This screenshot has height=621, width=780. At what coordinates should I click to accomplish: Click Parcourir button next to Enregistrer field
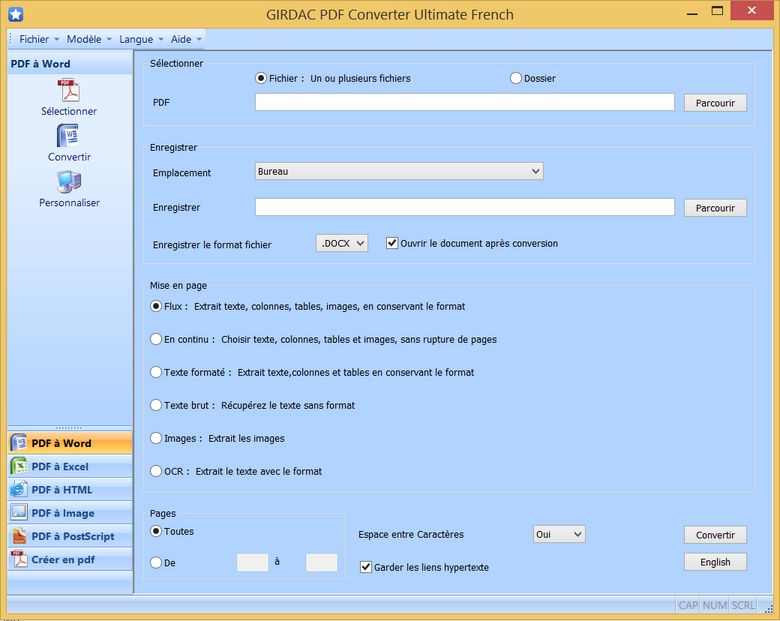715,208
